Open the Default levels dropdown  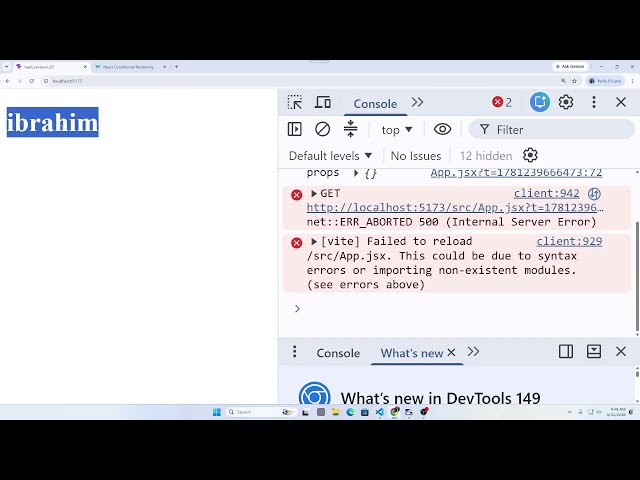[x=330, y=156]
